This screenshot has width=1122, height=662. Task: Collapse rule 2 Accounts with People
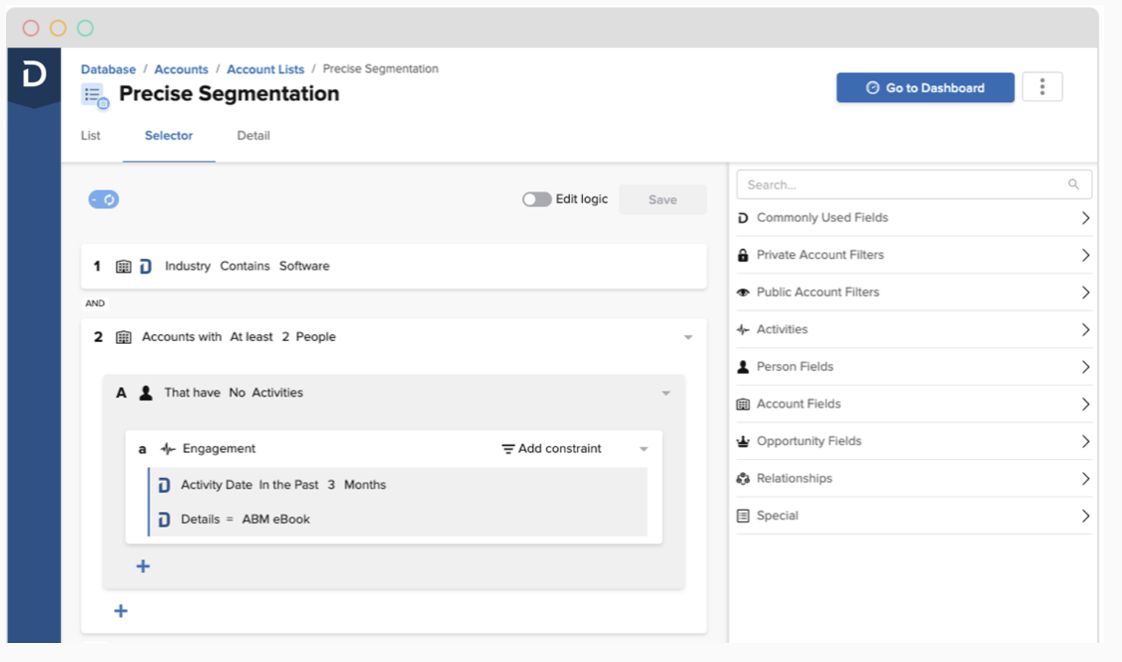[688, 338]
